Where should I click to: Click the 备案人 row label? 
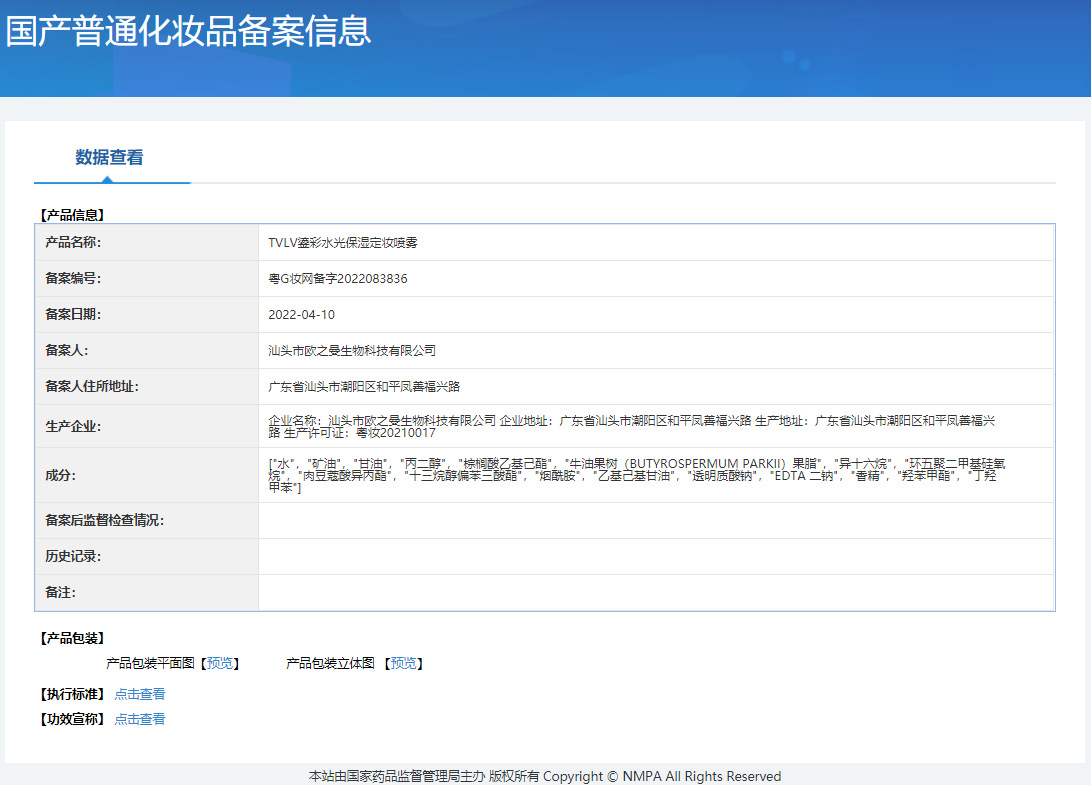(x=67, y=351)
